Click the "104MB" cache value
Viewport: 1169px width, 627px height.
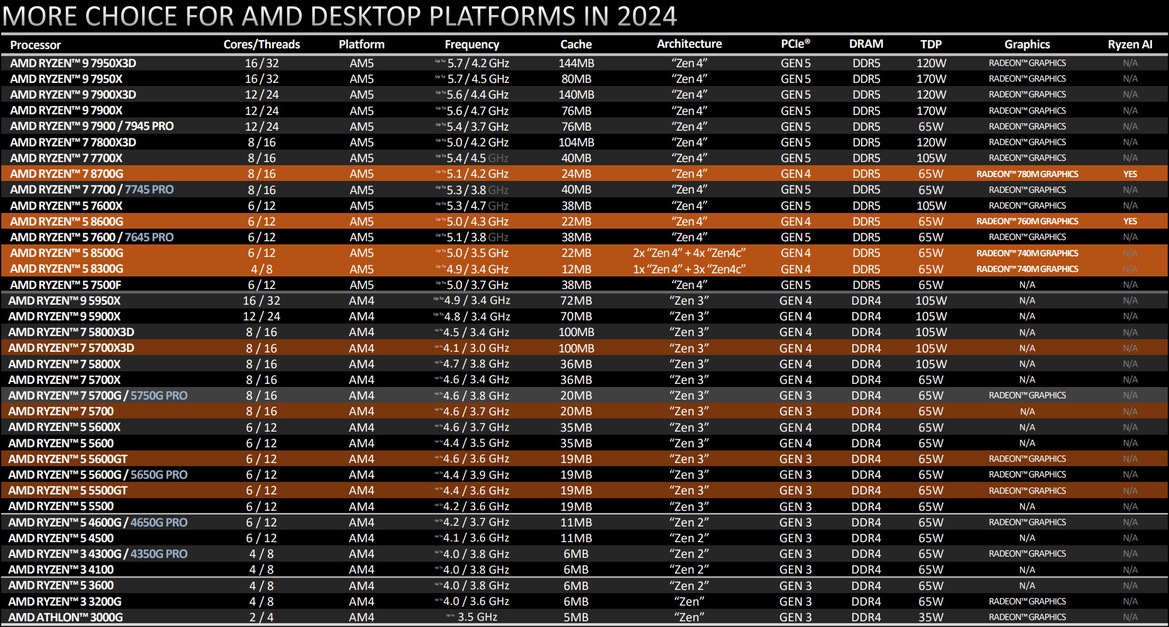[x=576, y=142]
